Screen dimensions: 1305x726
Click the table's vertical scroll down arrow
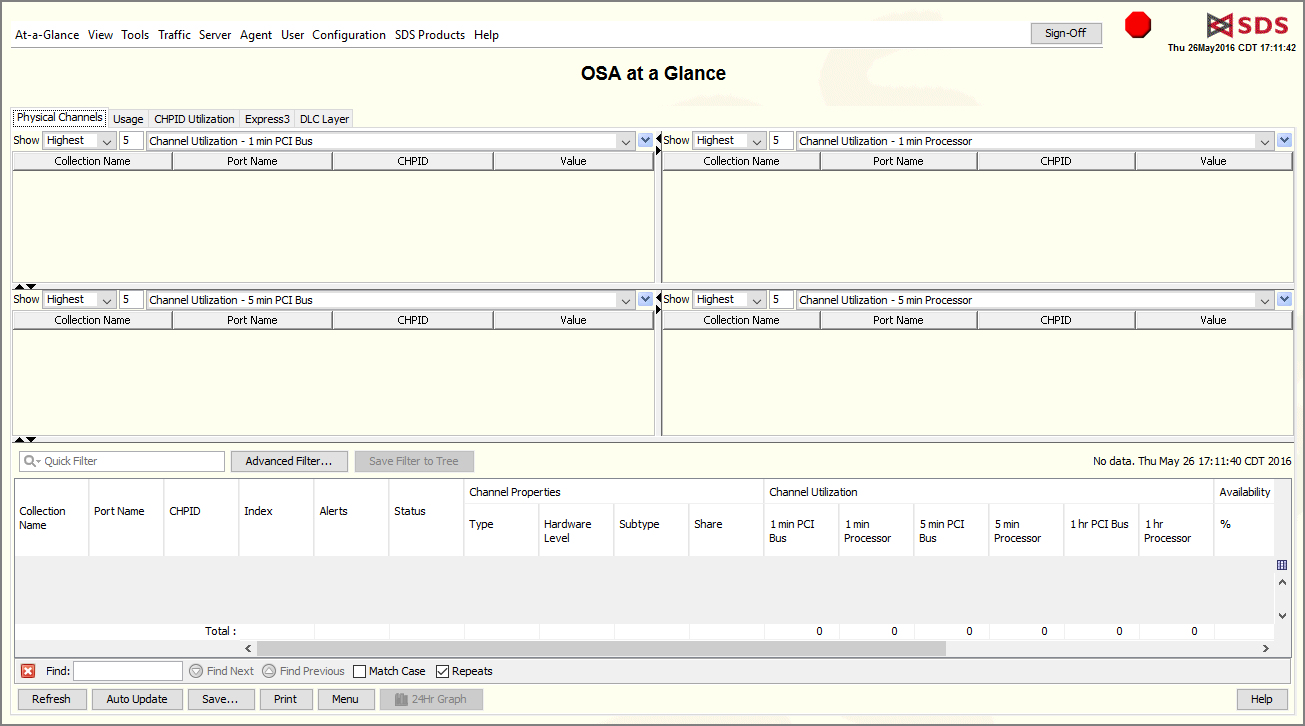[1282, 616]
